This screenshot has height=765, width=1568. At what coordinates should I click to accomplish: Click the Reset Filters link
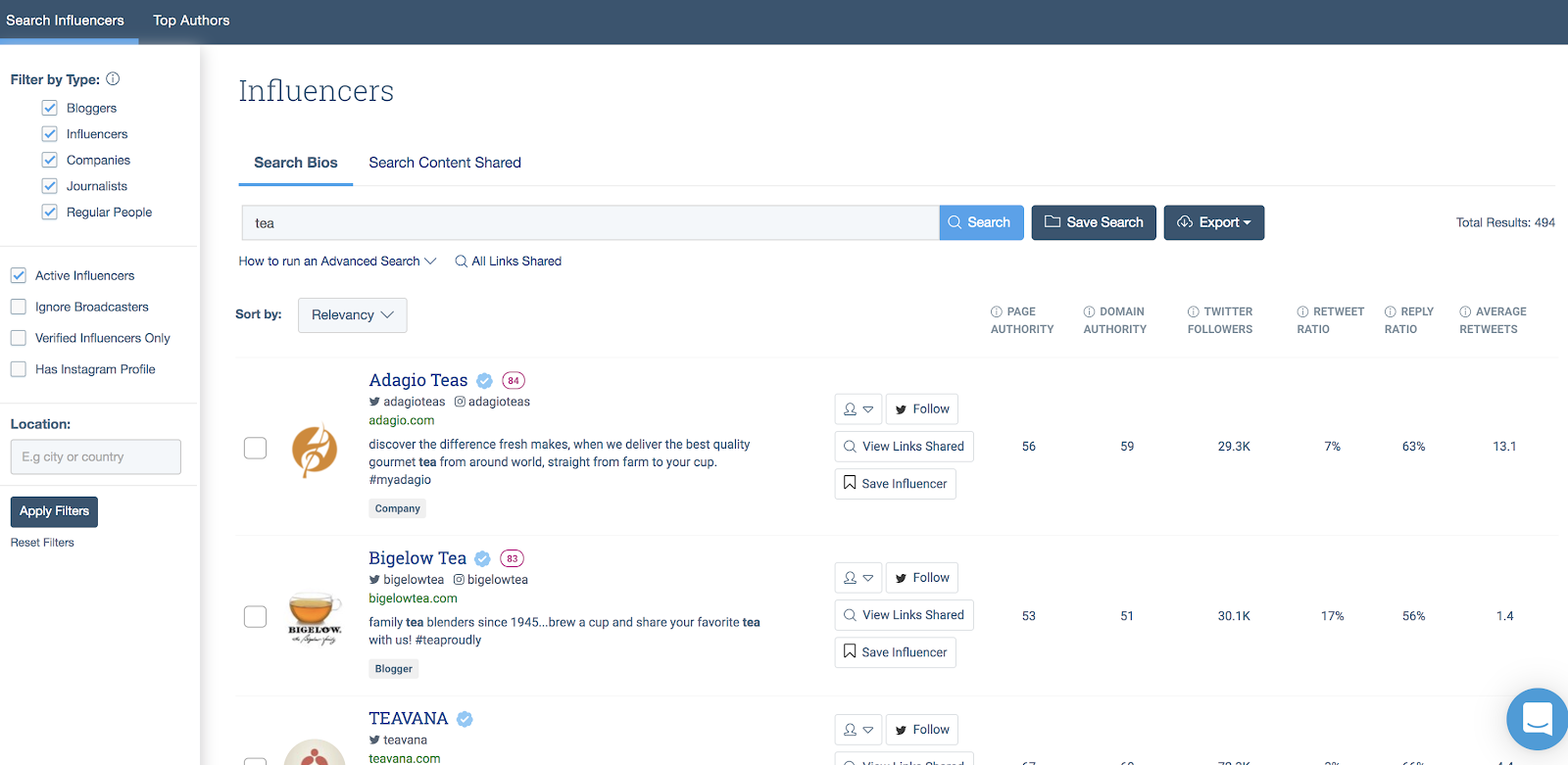point(42,543)
